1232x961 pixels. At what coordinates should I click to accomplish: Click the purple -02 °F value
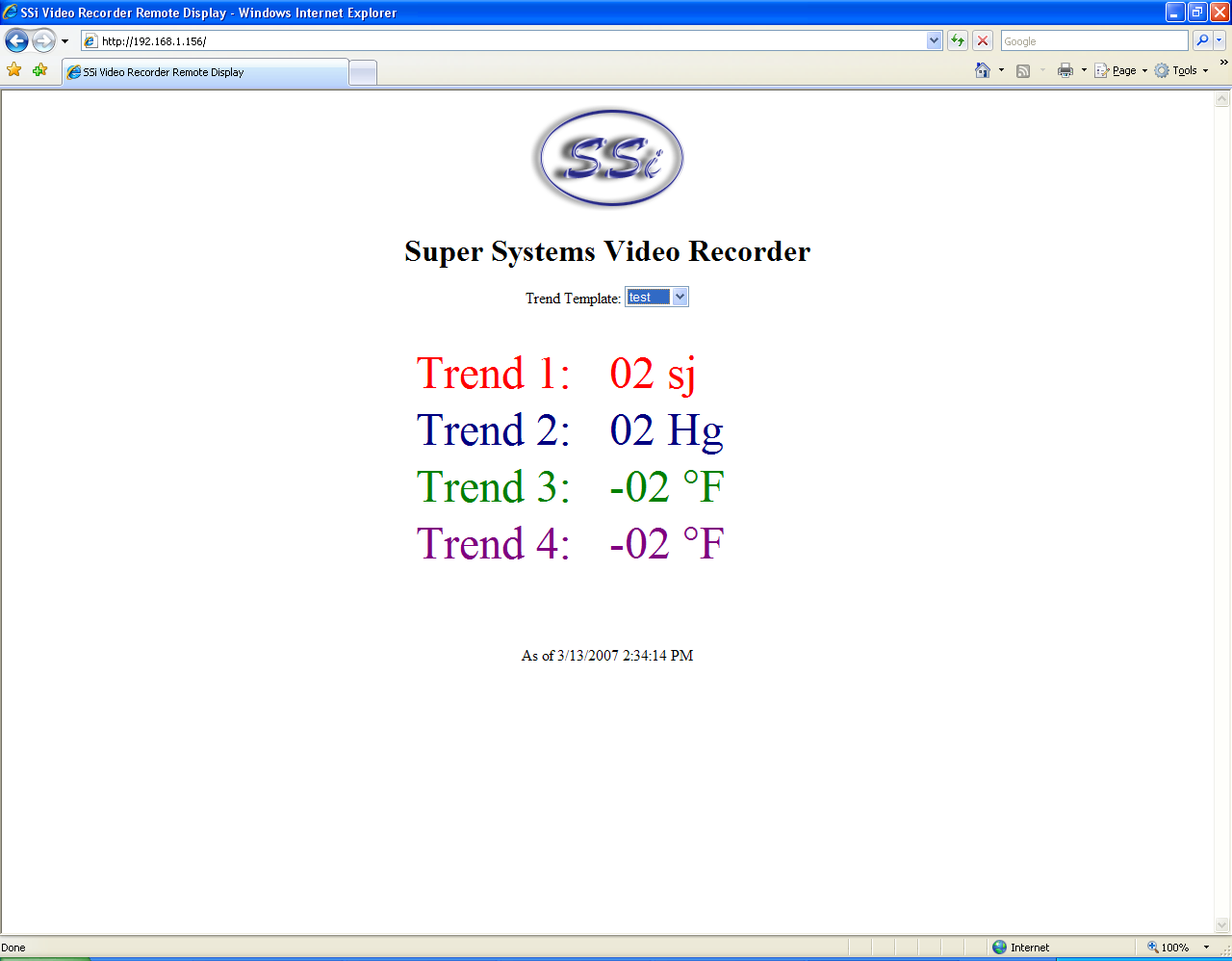(x=667, y=544)
